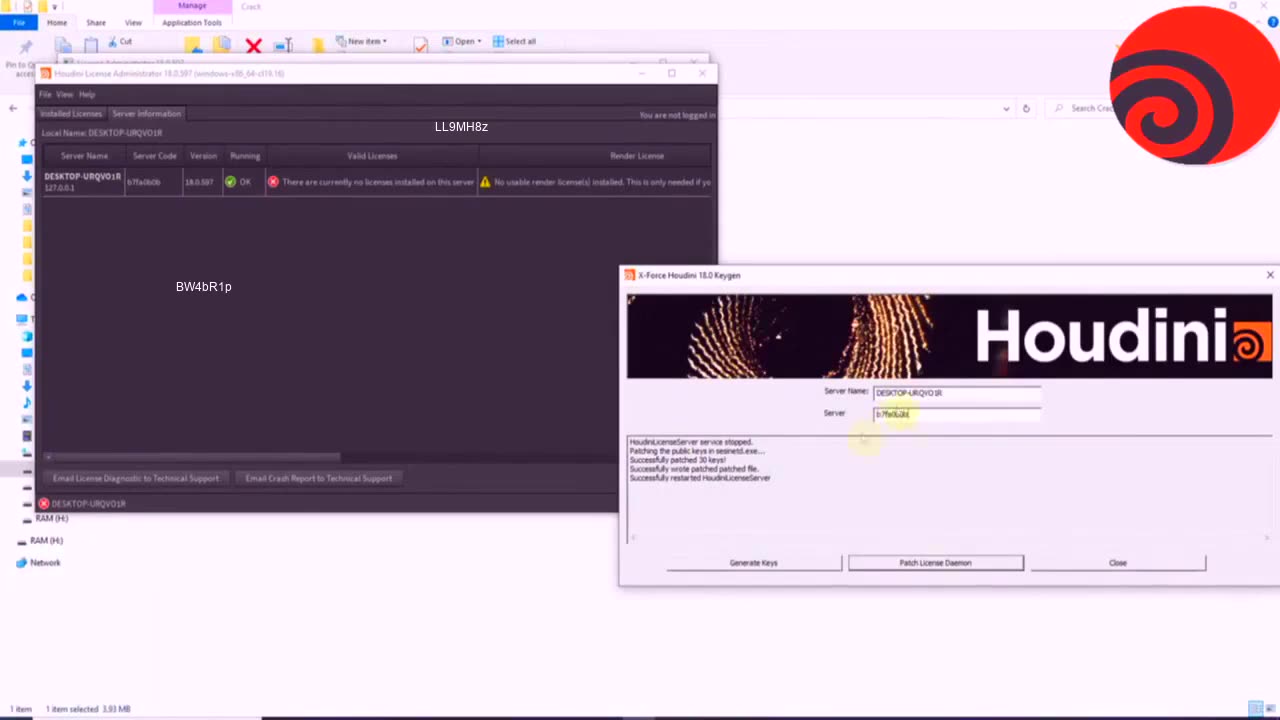This screenshot has height=720, width=1280.
Task: Click the Move to folder icon
Action: [193, 45]
